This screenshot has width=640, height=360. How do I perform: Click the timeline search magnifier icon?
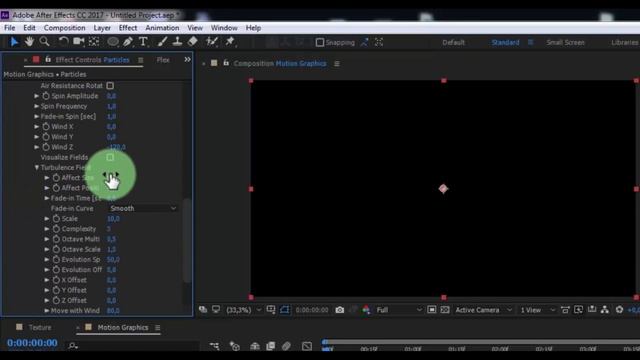[73, 346]
